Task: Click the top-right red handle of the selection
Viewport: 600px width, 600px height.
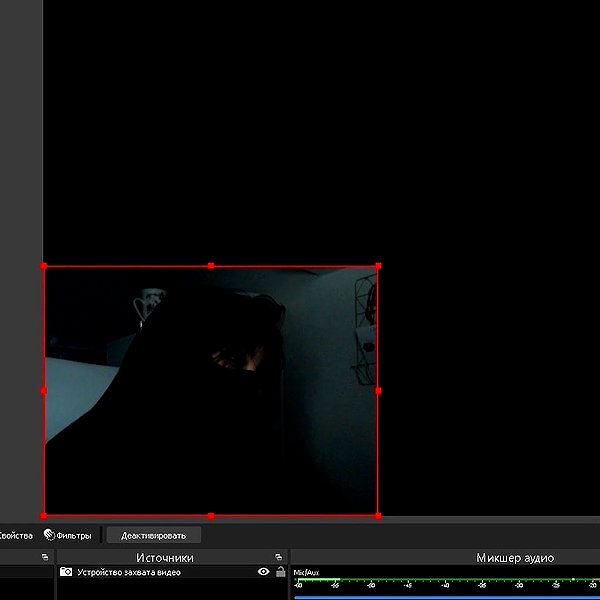Action: (x=378, y=266)
